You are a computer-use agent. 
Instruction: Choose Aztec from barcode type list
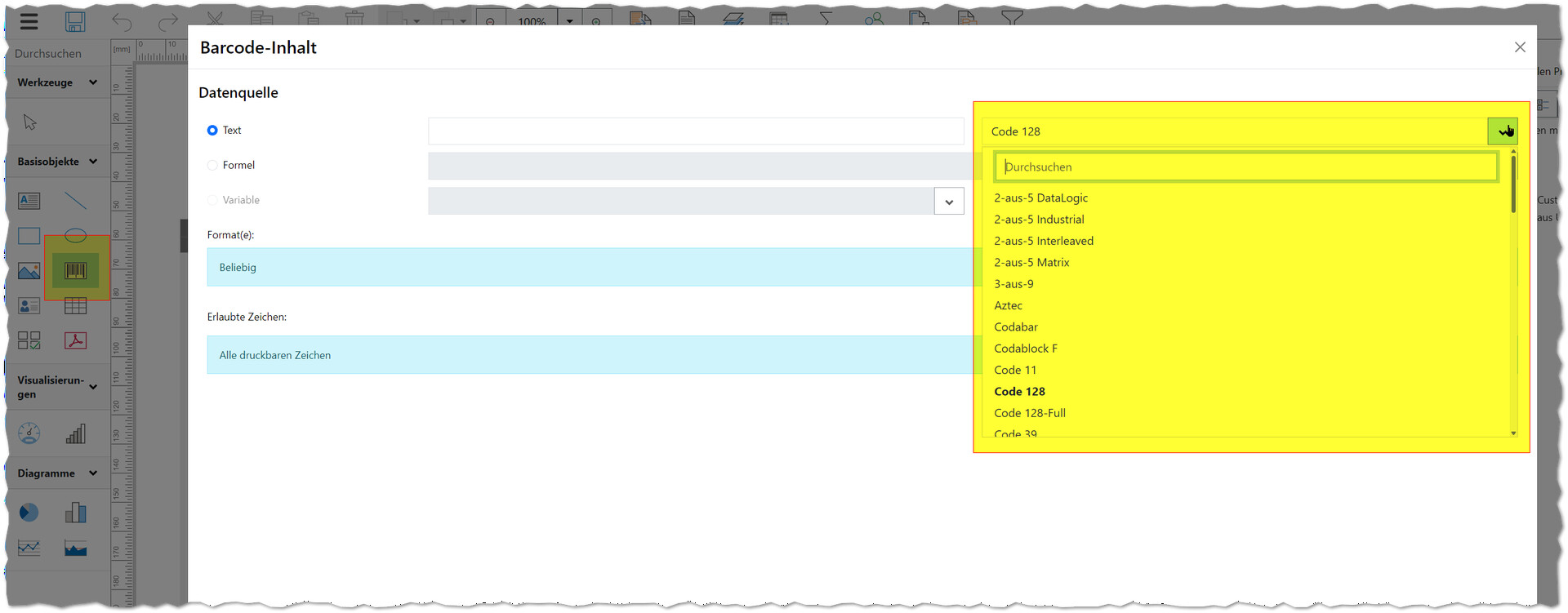click(x=1008, y=305)
